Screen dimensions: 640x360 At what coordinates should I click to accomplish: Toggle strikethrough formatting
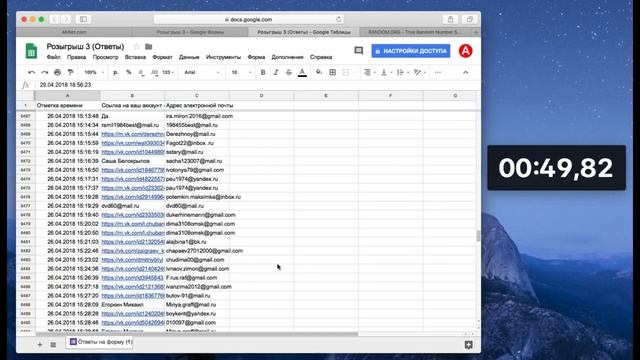[289, 72]
